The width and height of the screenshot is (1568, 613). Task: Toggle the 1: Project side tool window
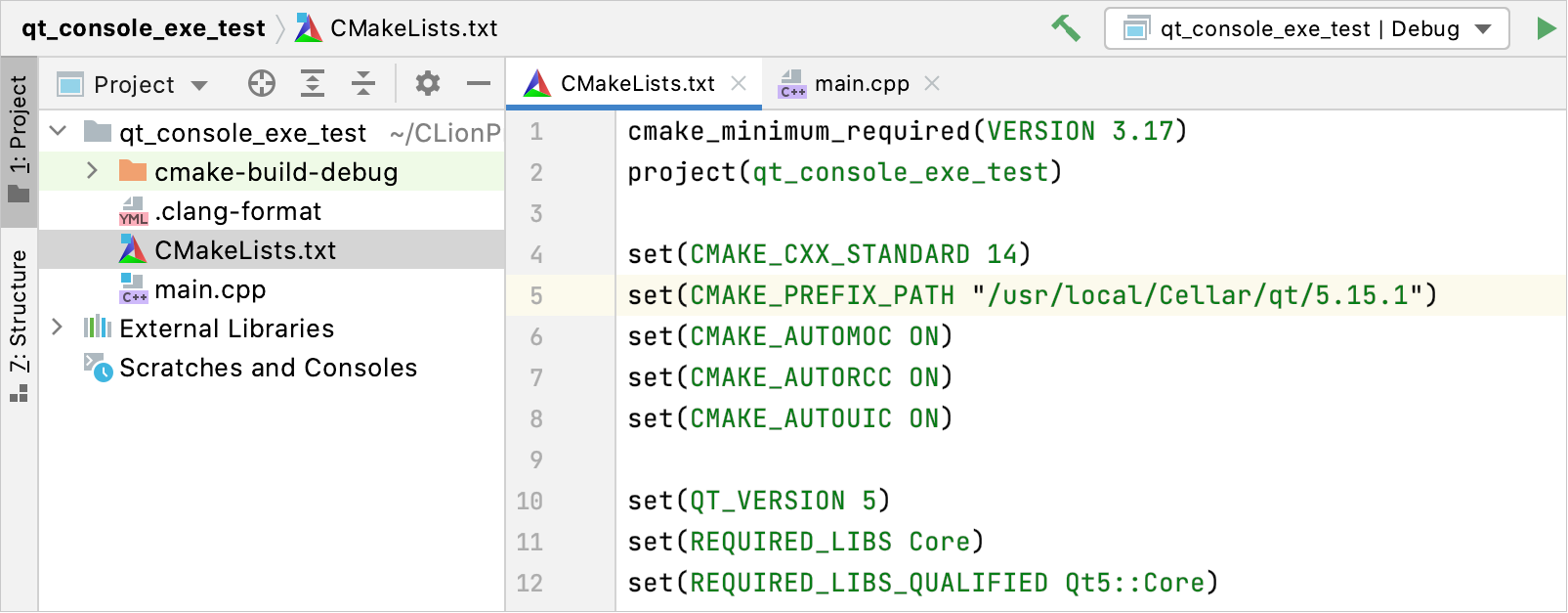click(x=20, y=140)
